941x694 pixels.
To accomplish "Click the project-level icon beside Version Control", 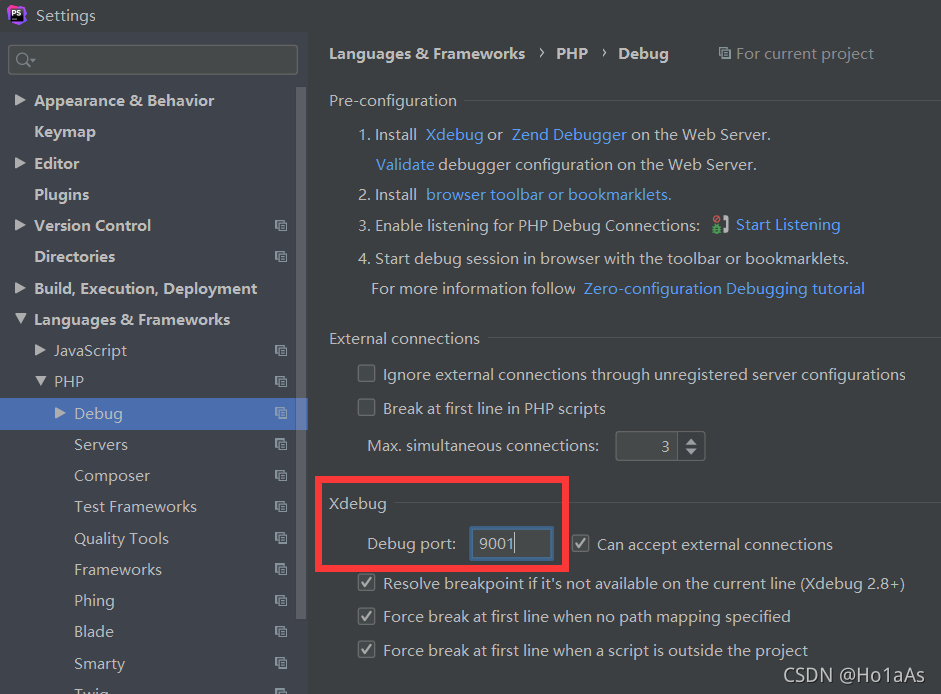I will [281, 226].
